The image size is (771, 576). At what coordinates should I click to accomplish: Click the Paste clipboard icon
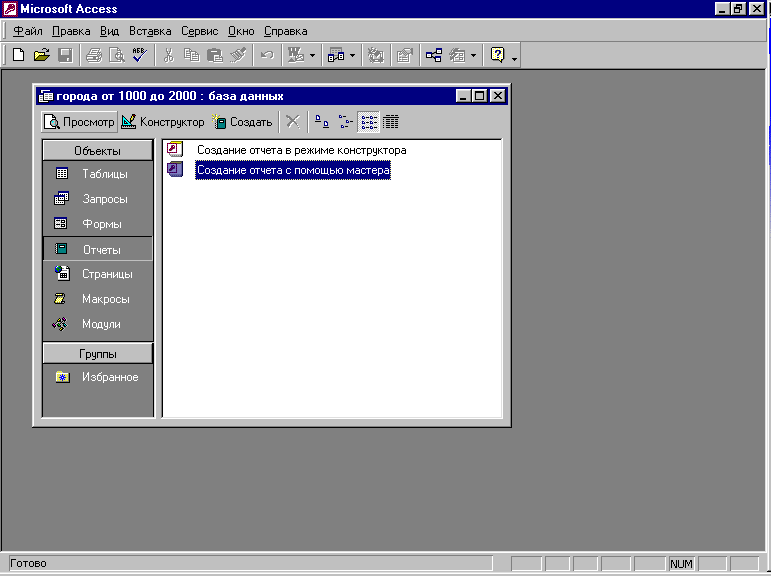215,55
